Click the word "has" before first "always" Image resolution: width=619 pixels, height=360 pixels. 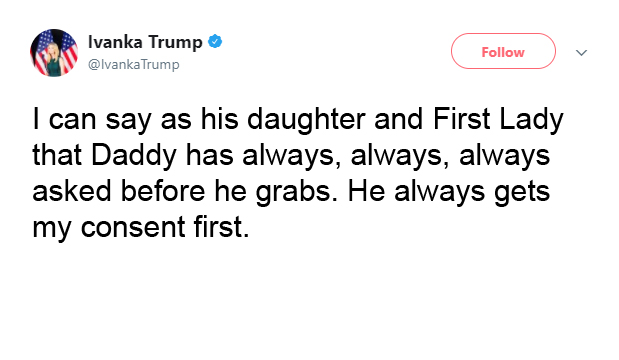[x=209, y=155]
